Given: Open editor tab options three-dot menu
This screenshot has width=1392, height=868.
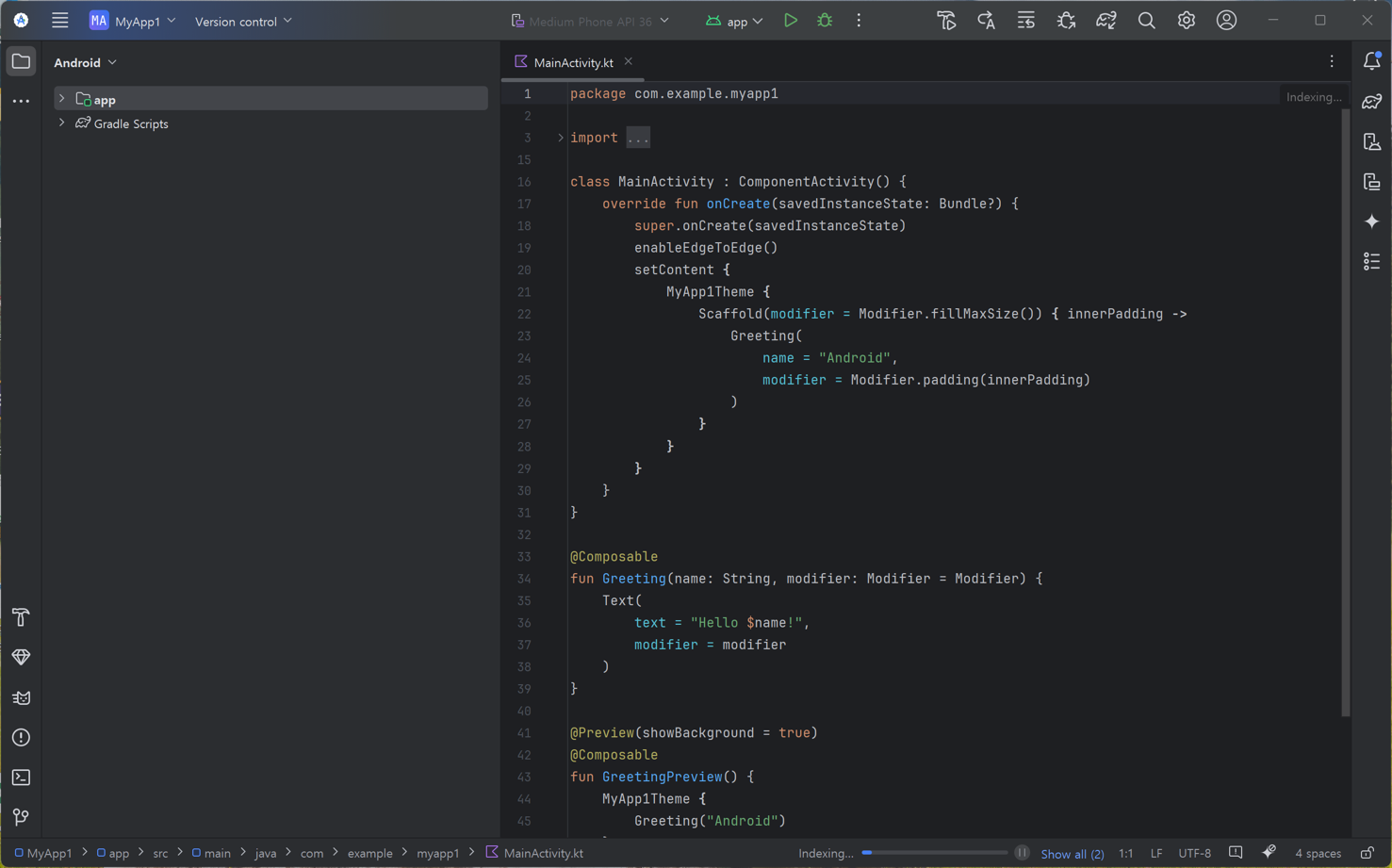Looking at the screenshot, I should tap(1332, 61).
